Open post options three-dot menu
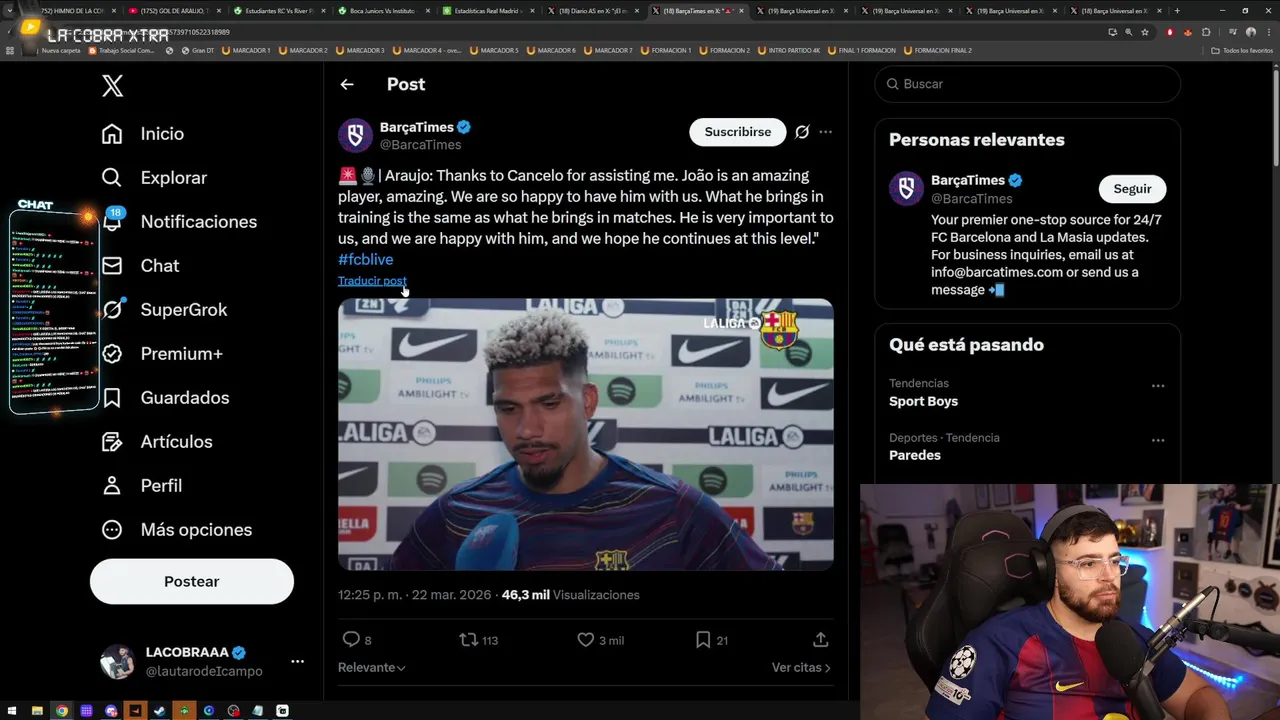Screen dimensions: 1280x720 tap(825, 132)
